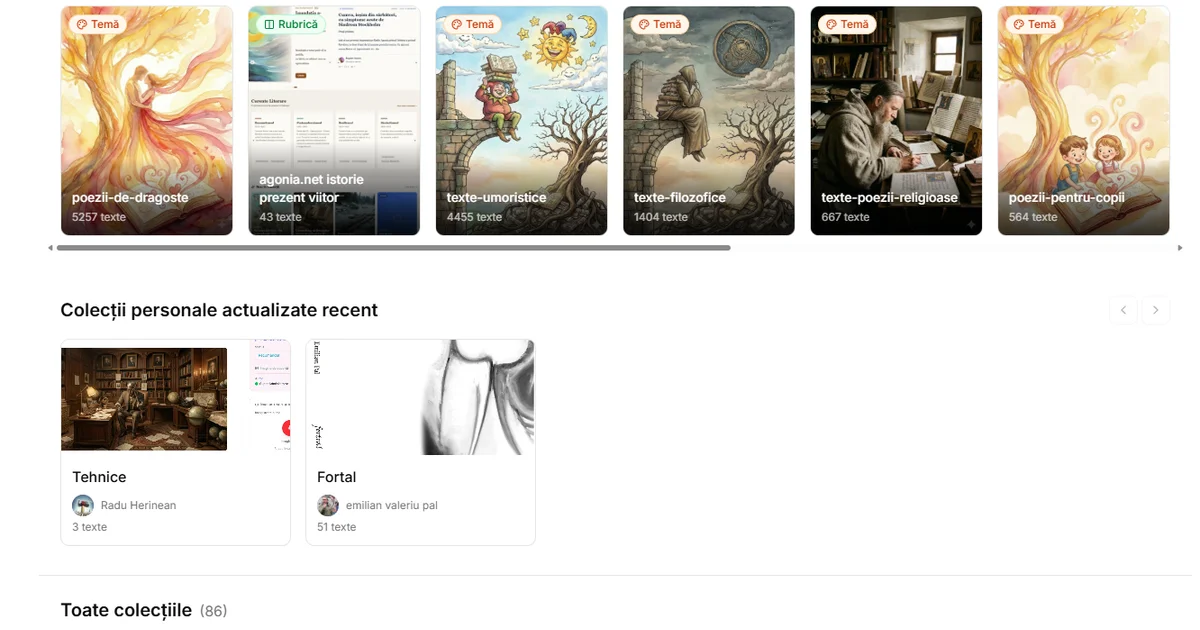Go to previous personal collections page
Screen dimensions: 1200x630
tap(1124, 310)
